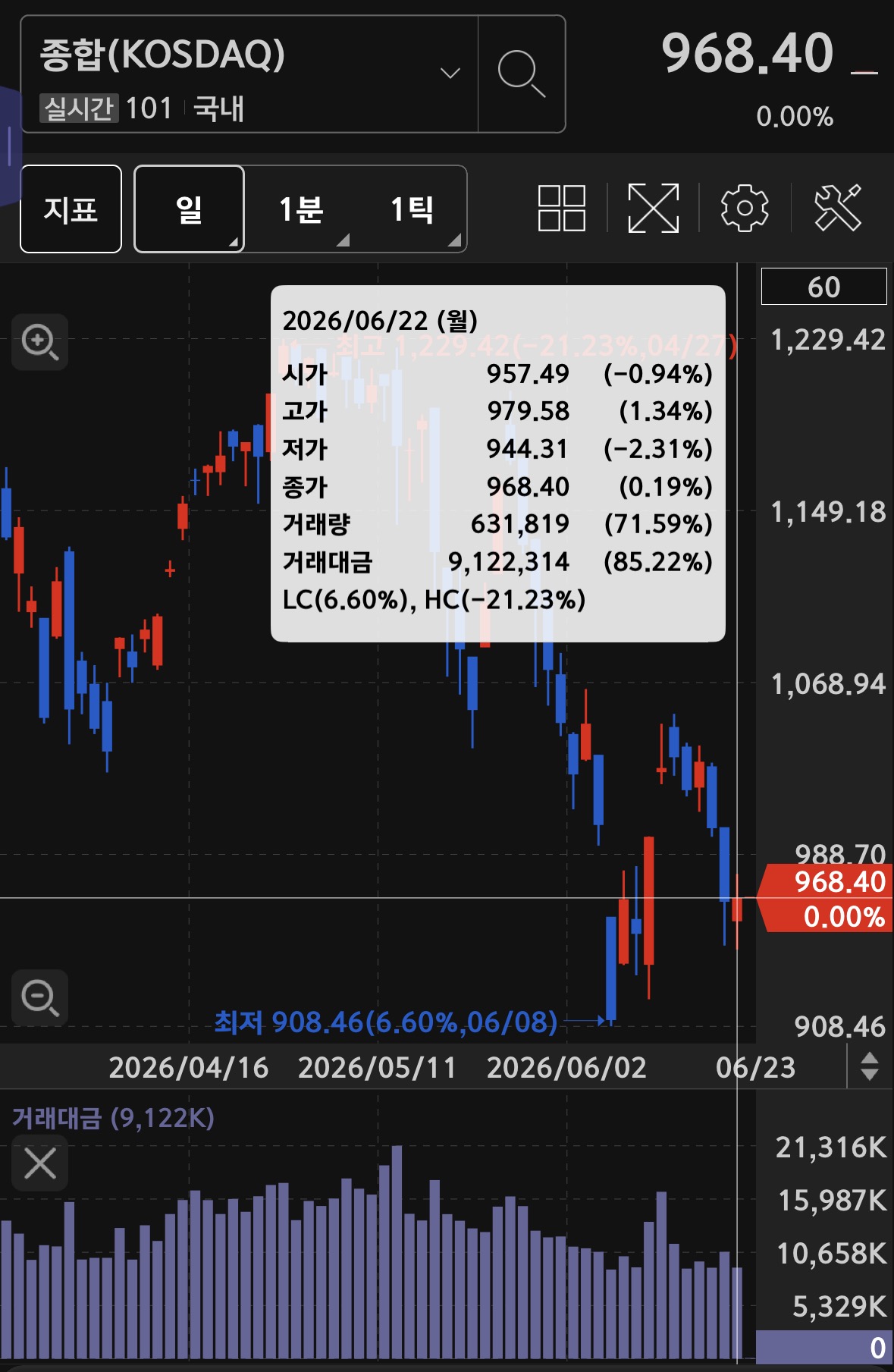Click the 최저 908.46 low marker label
The image size is (894, 1372).
[385, 1022]
